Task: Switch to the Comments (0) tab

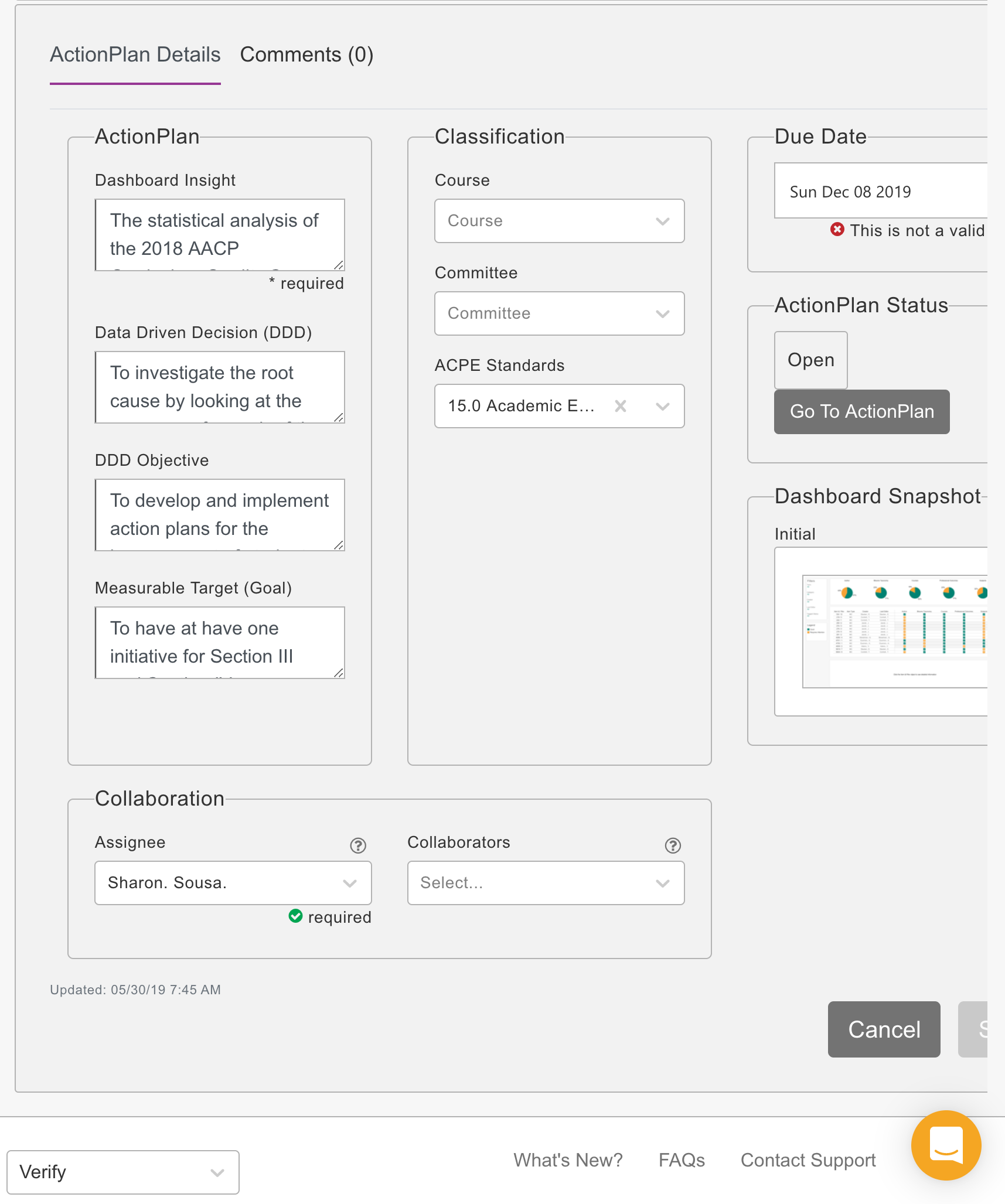Action: point(306,54)
